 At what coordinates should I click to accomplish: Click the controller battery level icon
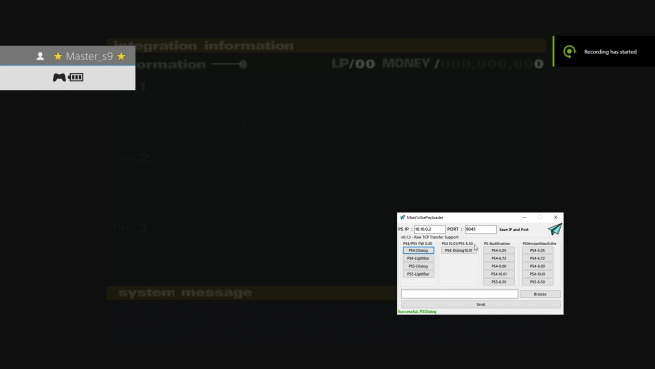(x=76, y=77)
